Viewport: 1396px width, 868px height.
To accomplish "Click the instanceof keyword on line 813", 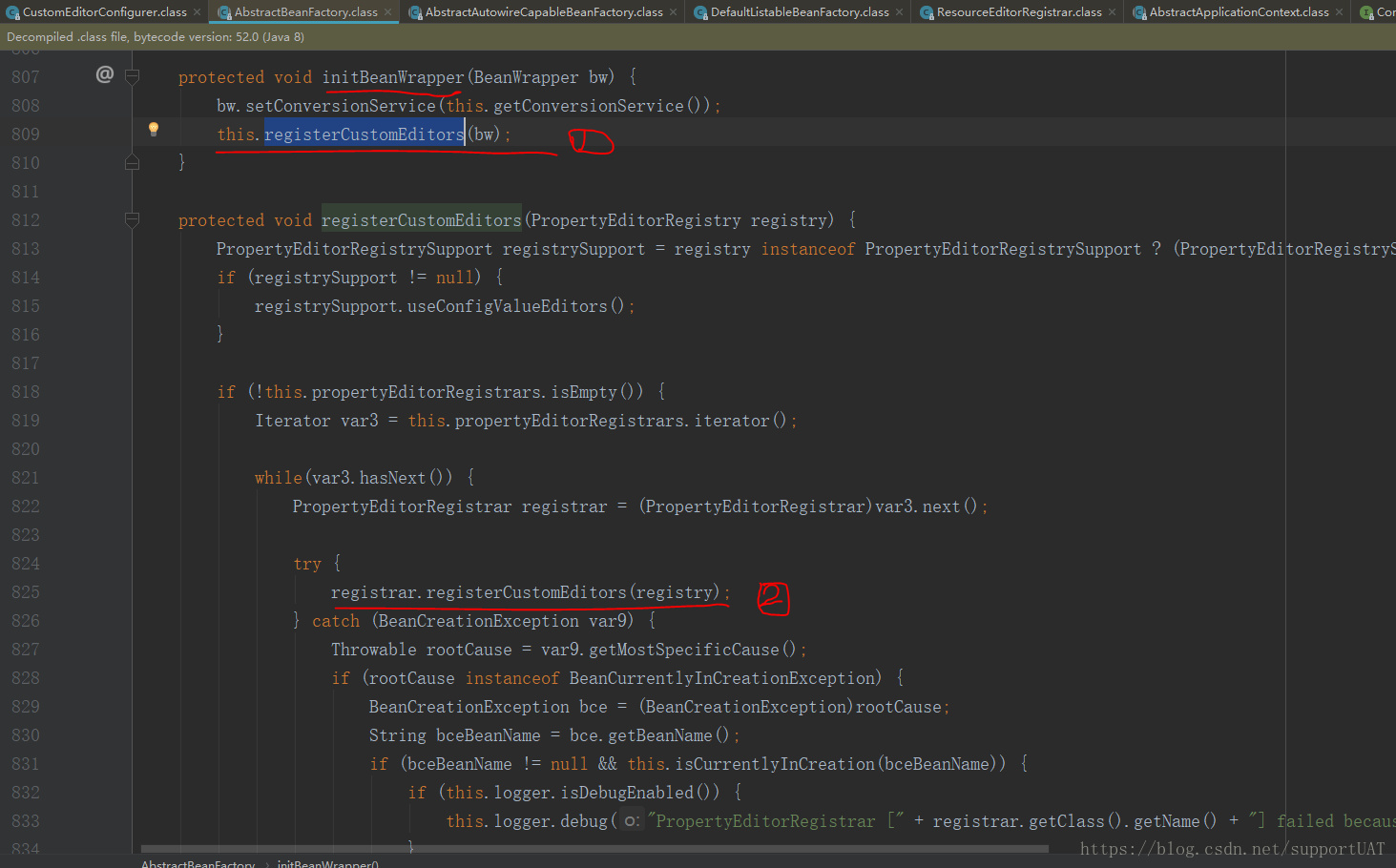I will 807,249.
